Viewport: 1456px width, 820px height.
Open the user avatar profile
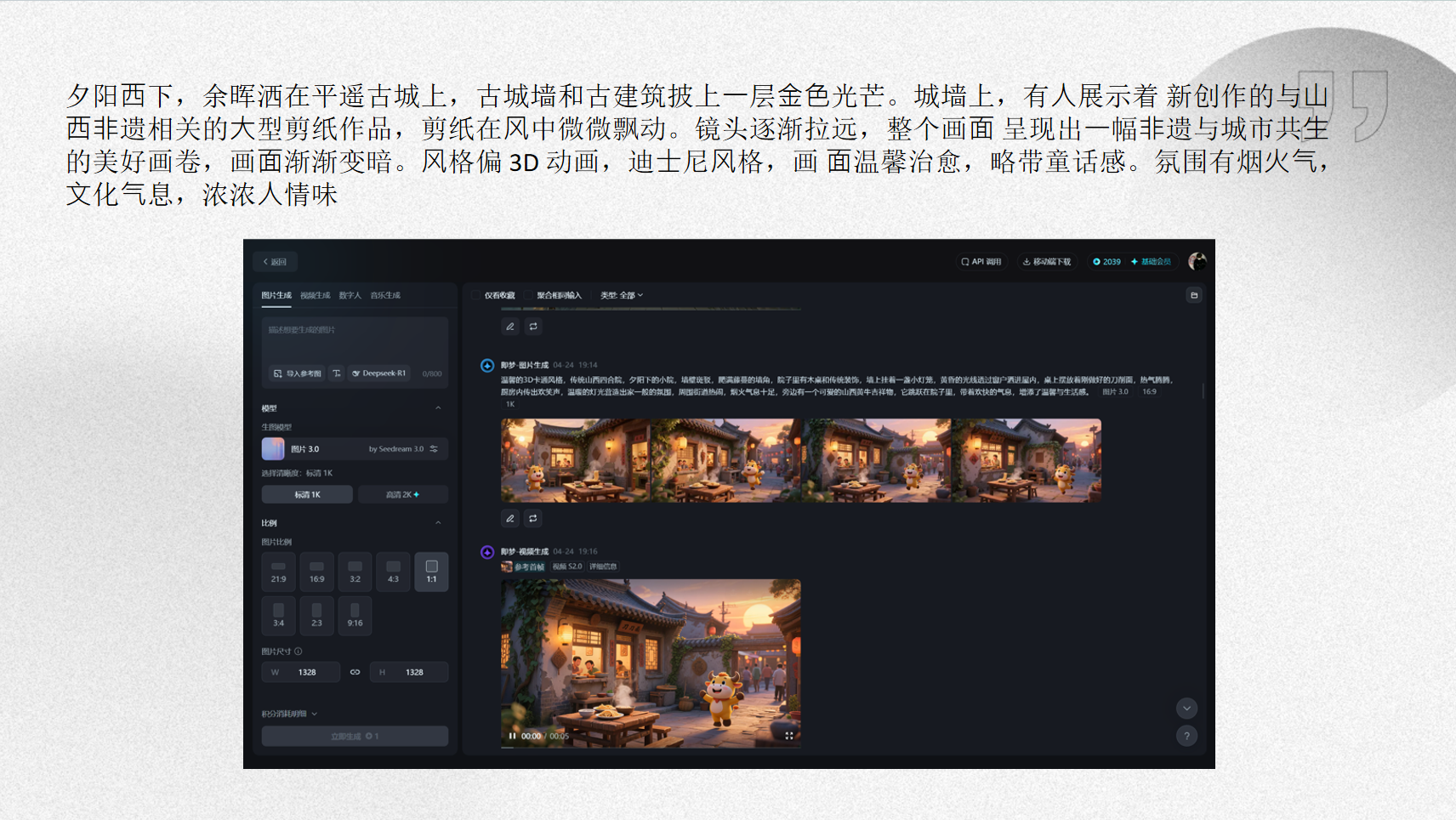tap(1197, 261)
